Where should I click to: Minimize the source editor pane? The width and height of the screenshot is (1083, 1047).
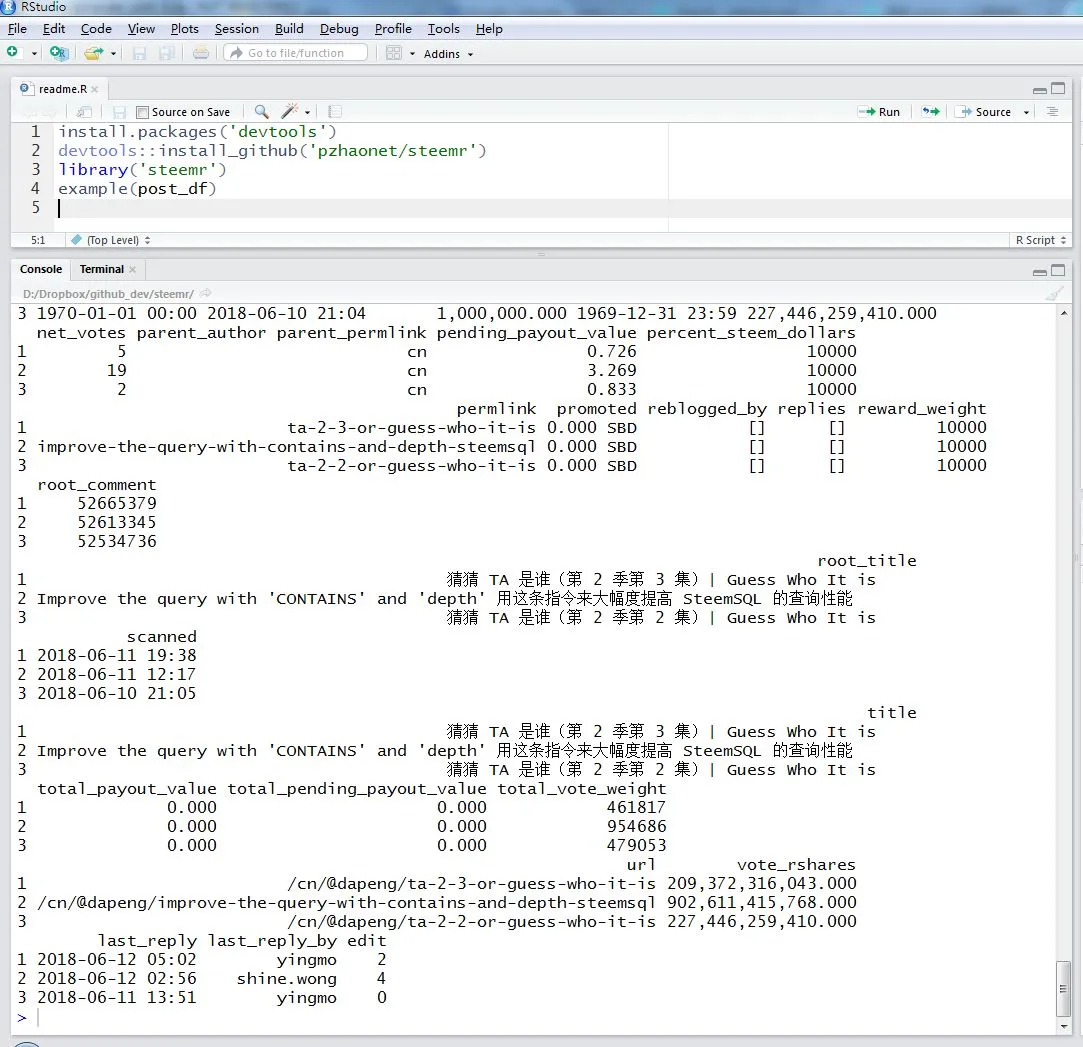click(x=1039, y=90)
